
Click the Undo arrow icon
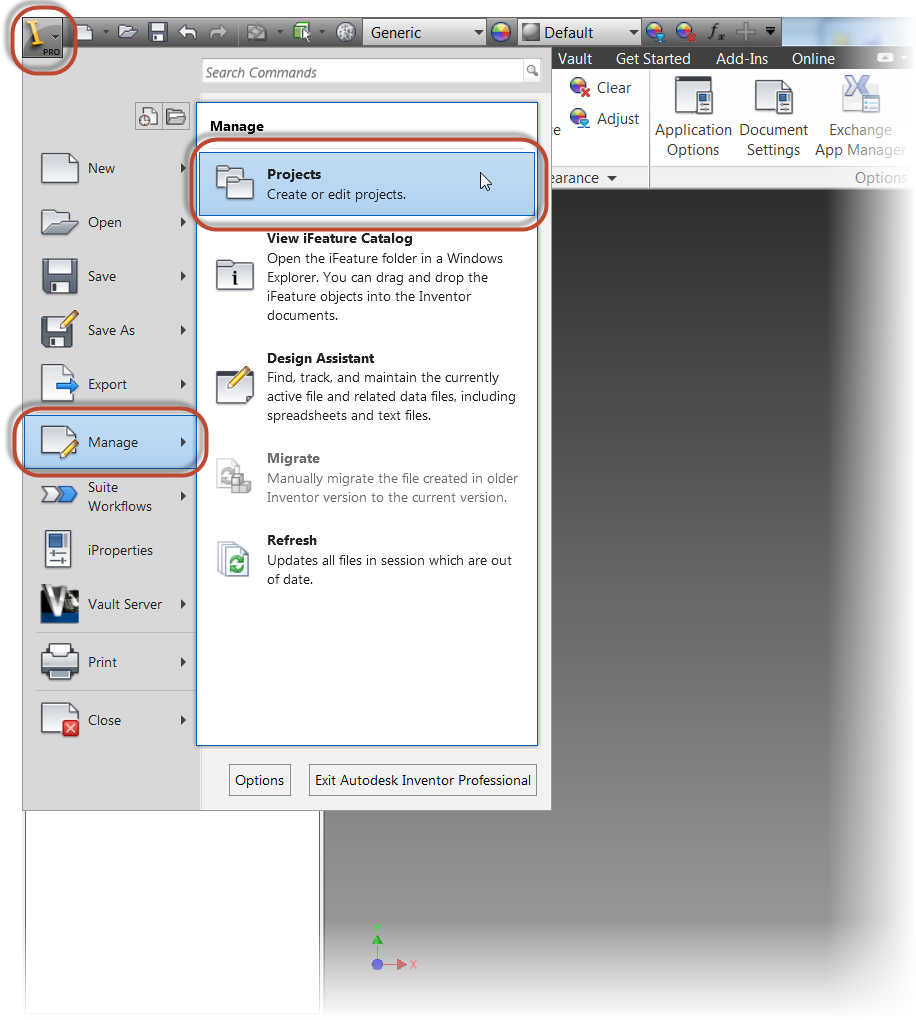click(187, 32)
